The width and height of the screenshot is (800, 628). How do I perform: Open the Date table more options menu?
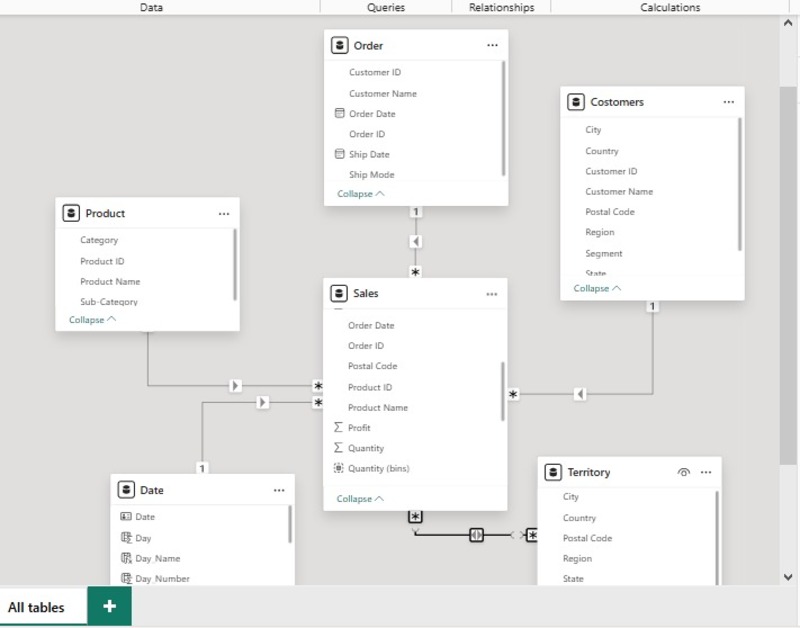[279, 490]
